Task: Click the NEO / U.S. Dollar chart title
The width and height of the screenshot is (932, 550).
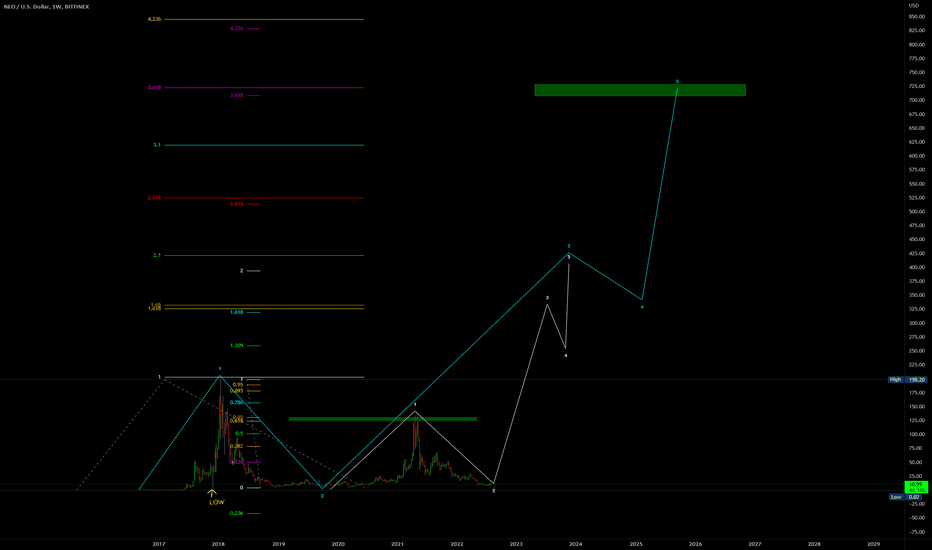Action: point(46,7)
